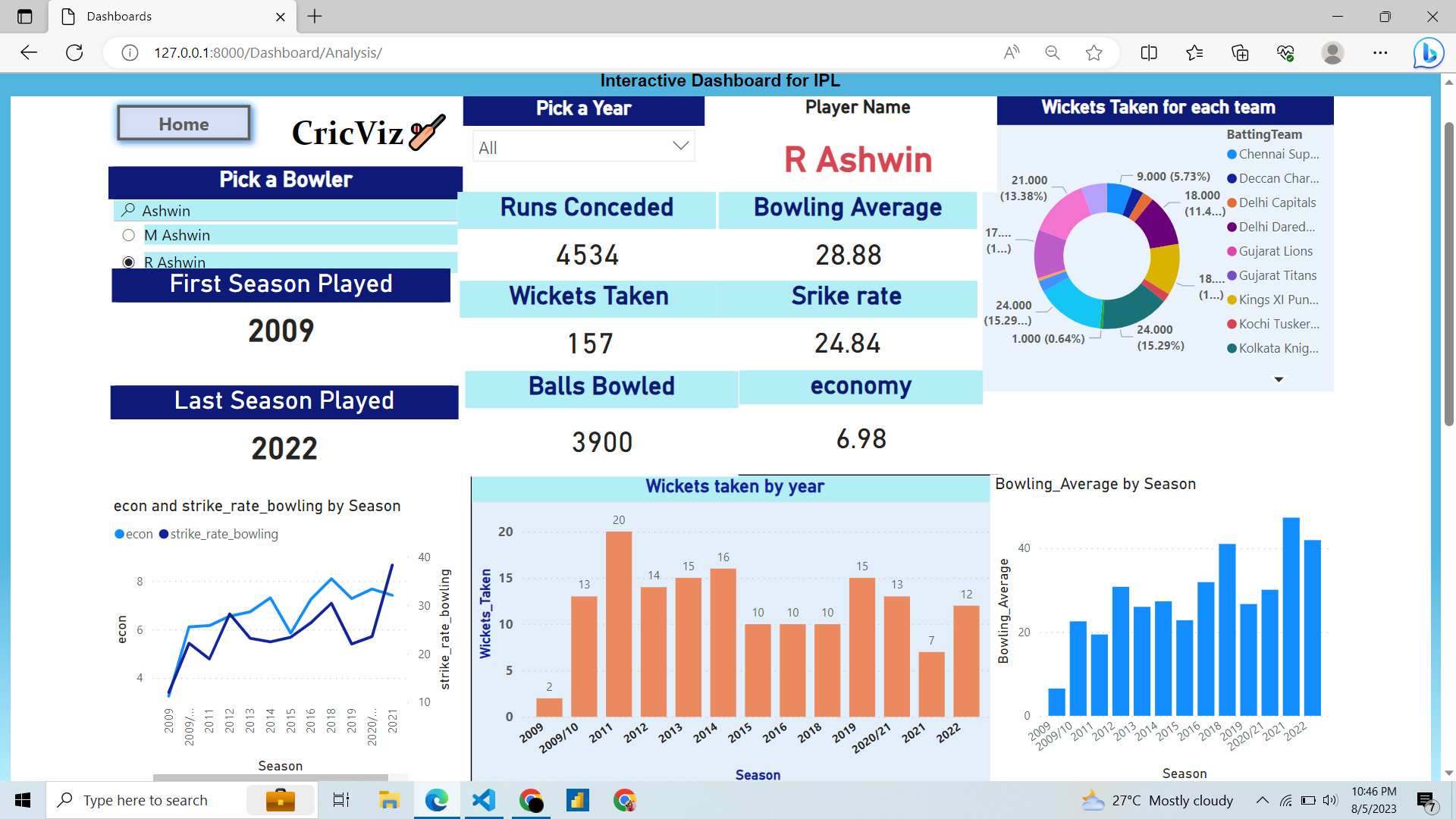
Task: Toggle the split screen icon
Action: click(1149, 53)
